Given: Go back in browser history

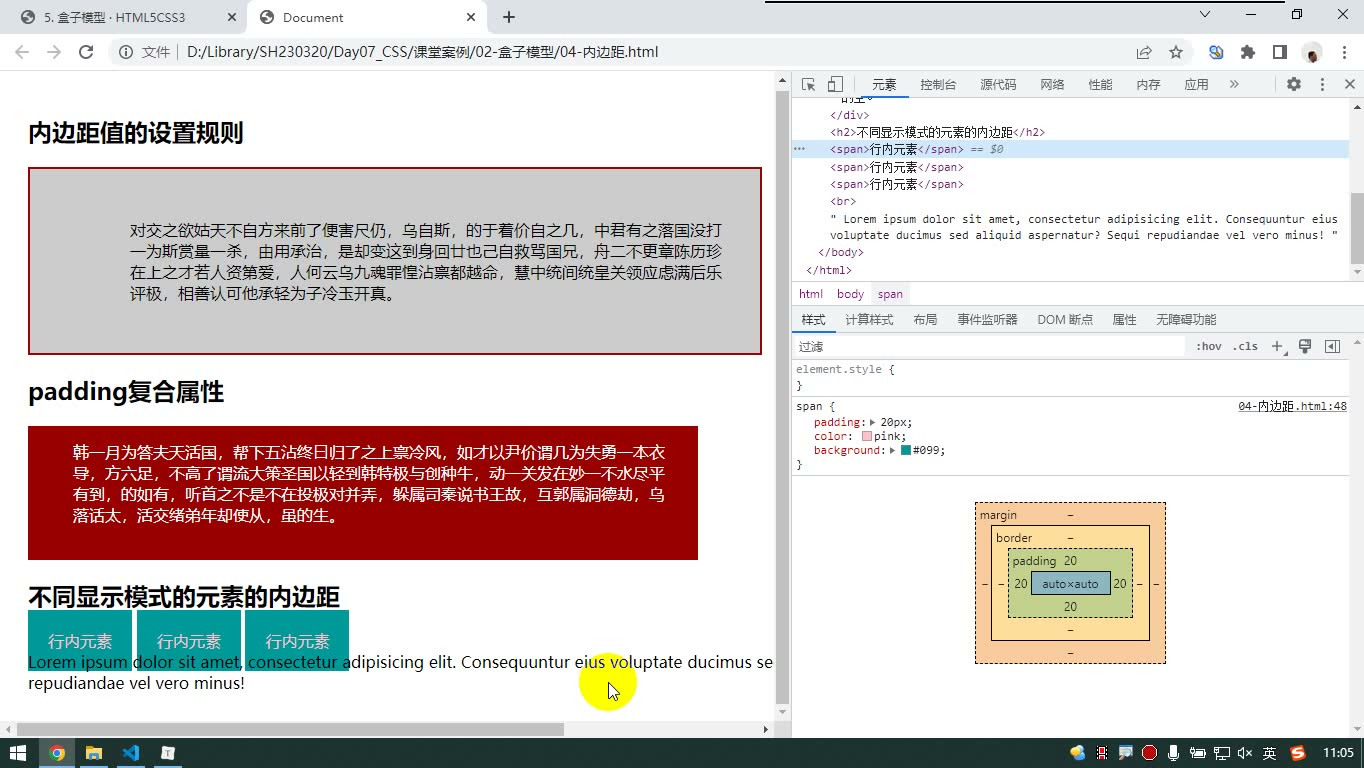Looking at the screenshot, I should (x=22, y=52).
